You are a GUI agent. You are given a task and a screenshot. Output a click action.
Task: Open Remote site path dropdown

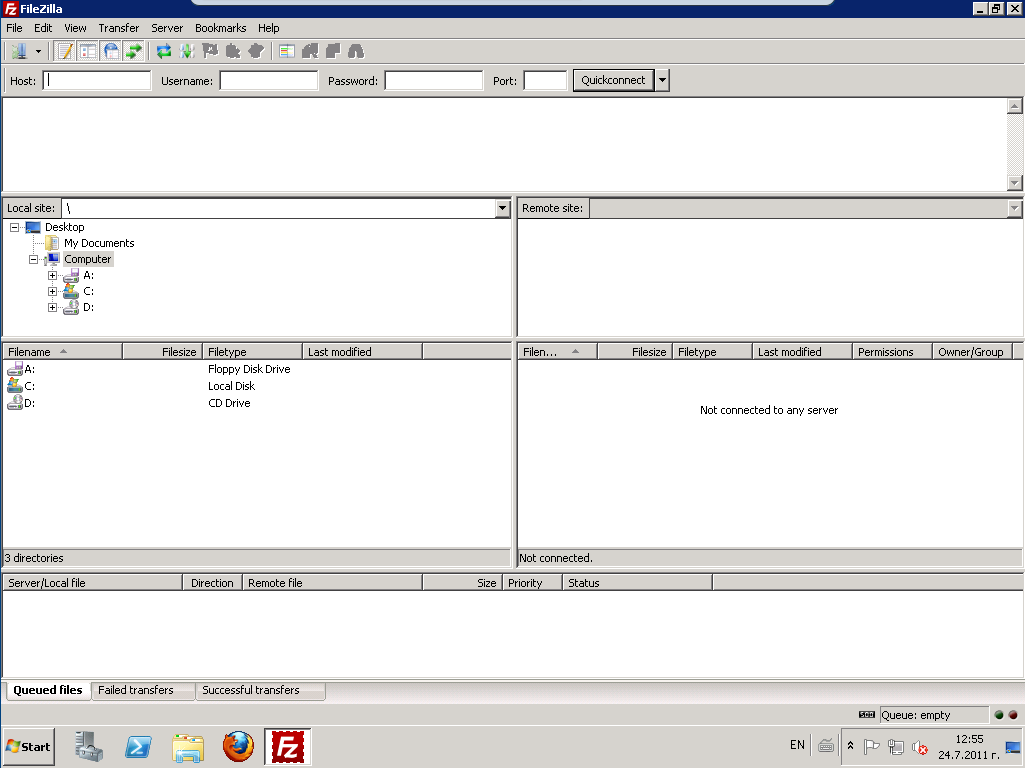(x=1014, y=209)
